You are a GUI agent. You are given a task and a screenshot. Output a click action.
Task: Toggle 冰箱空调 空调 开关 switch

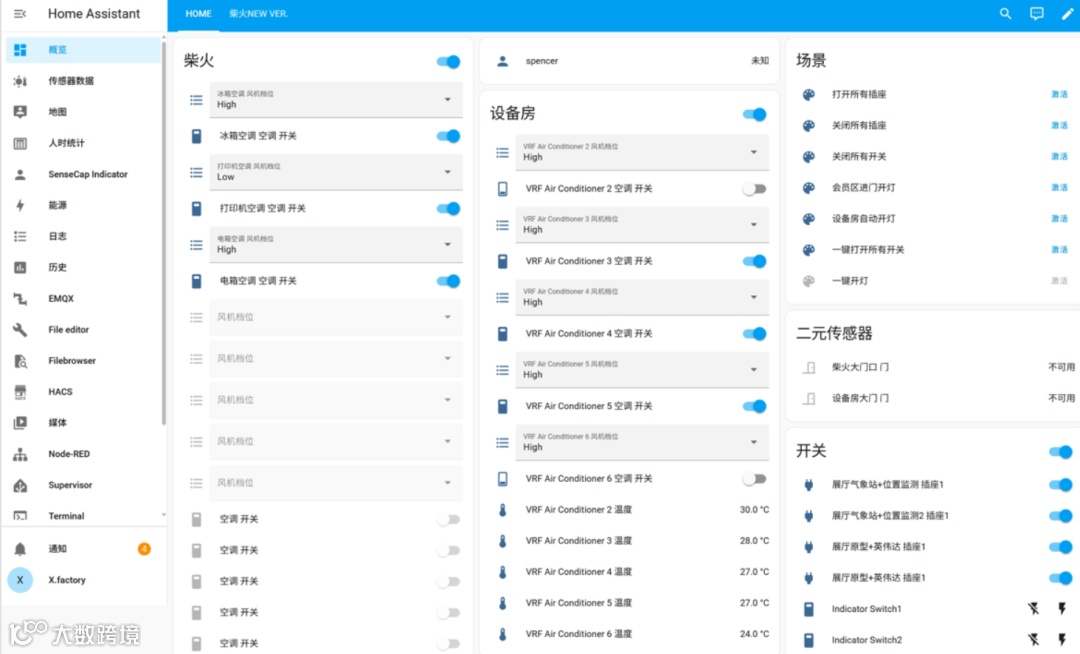(x=448, y=136)
